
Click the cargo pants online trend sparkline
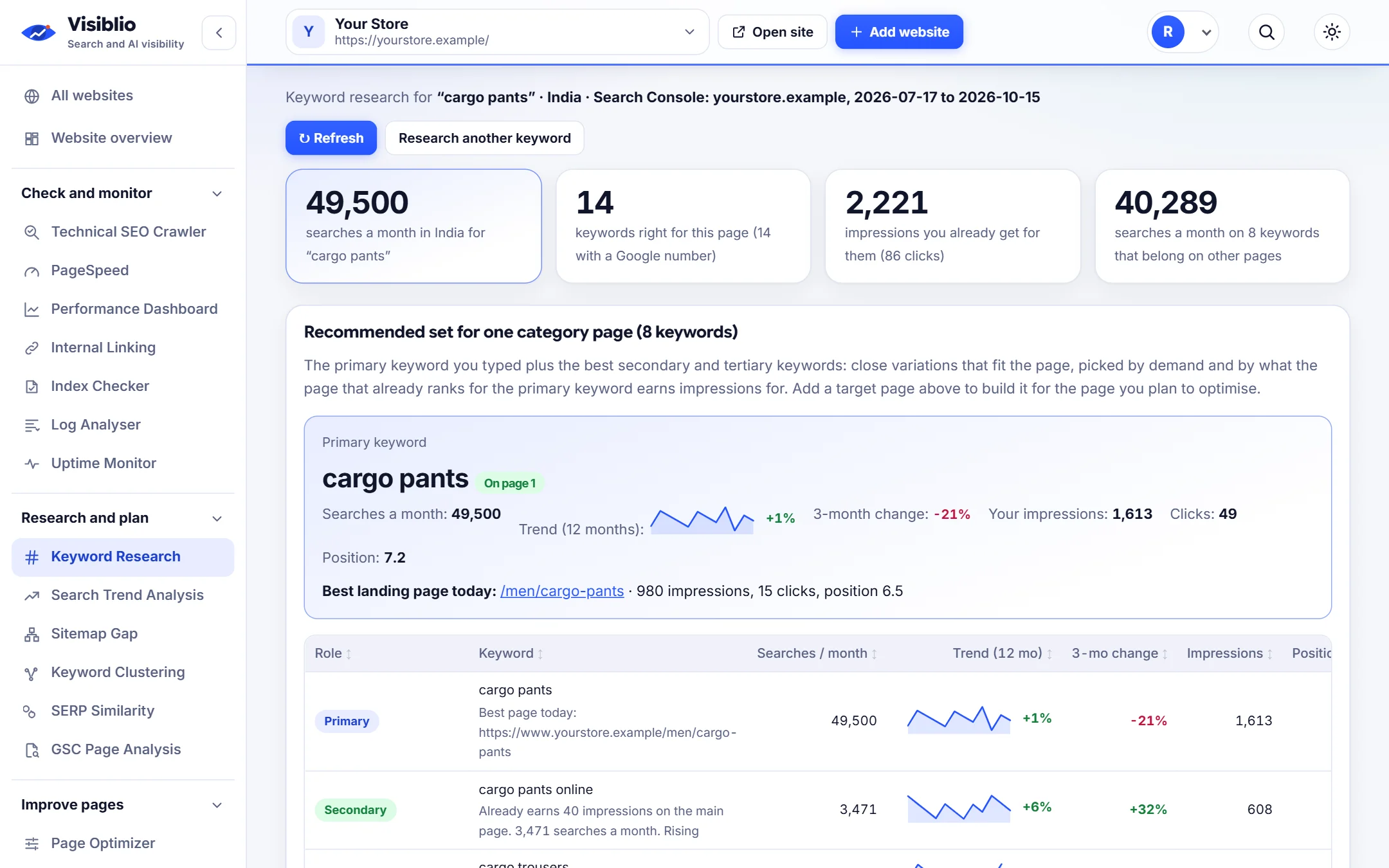[959, 808]
